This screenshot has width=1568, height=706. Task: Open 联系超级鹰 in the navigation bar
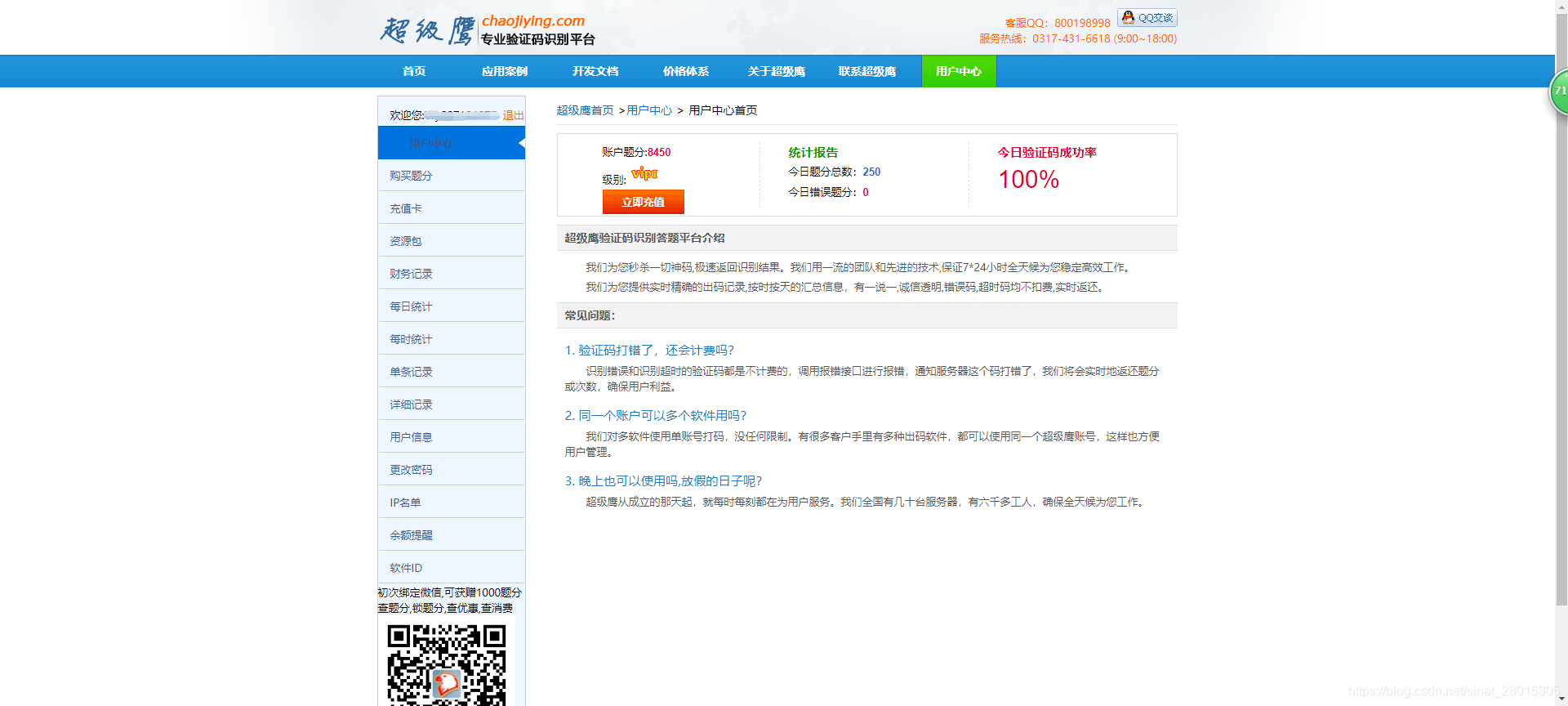point(867,71)
